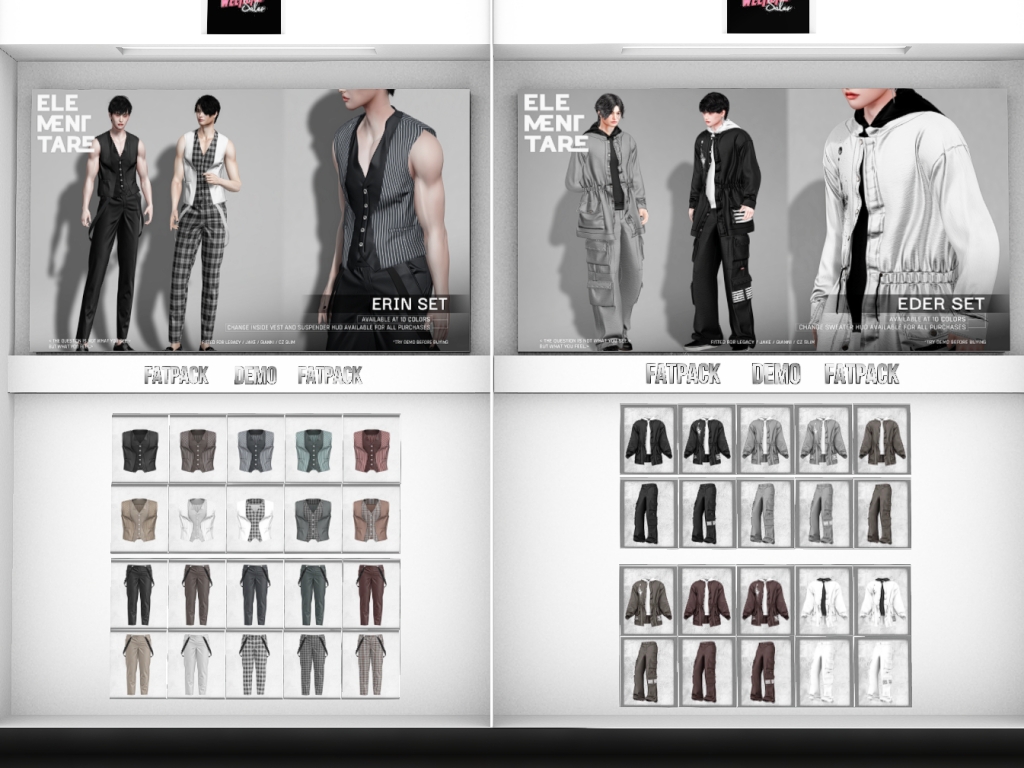Click the pink sale sign above Eder booth
The width and height of the screenshot is (1024, 768).
pyautogui.click(x=767, y=16)
